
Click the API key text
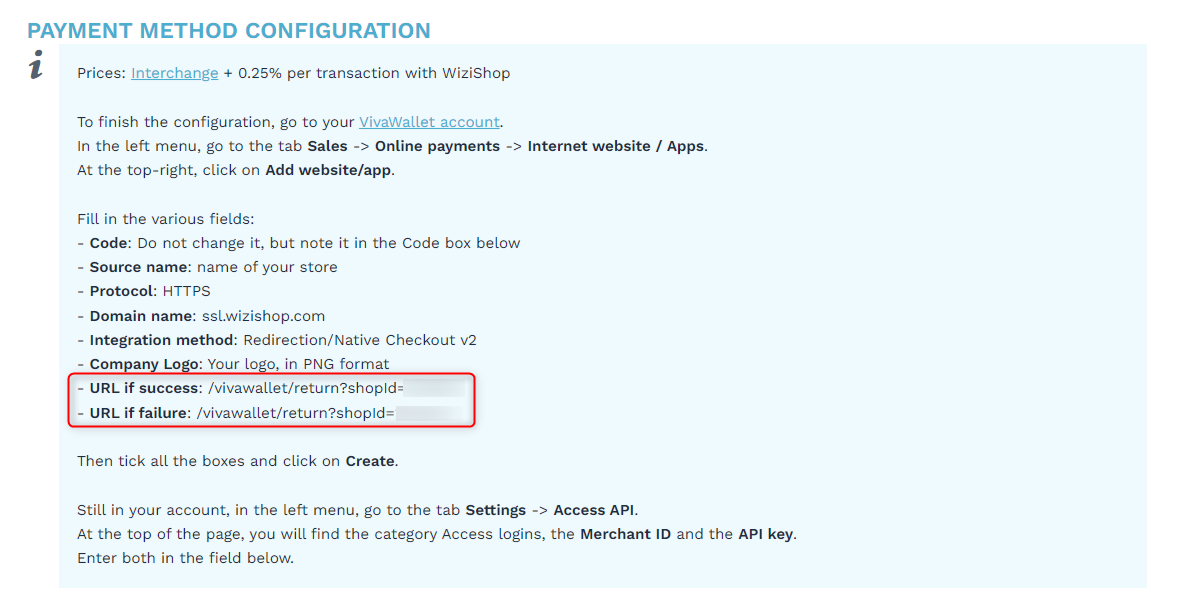[x=766, y=534]
